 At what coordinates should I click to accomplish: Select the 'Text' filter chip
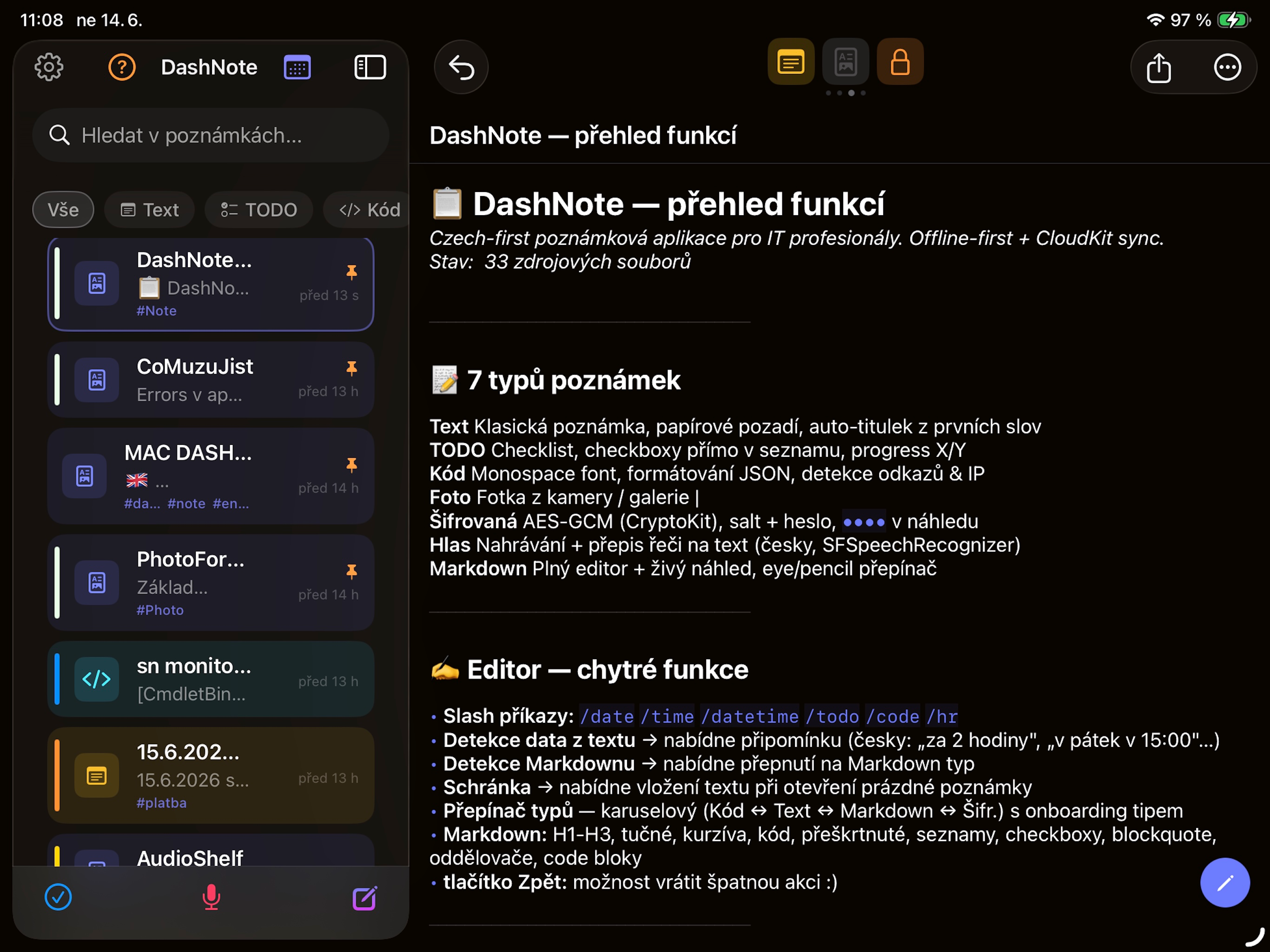(149, 210)
